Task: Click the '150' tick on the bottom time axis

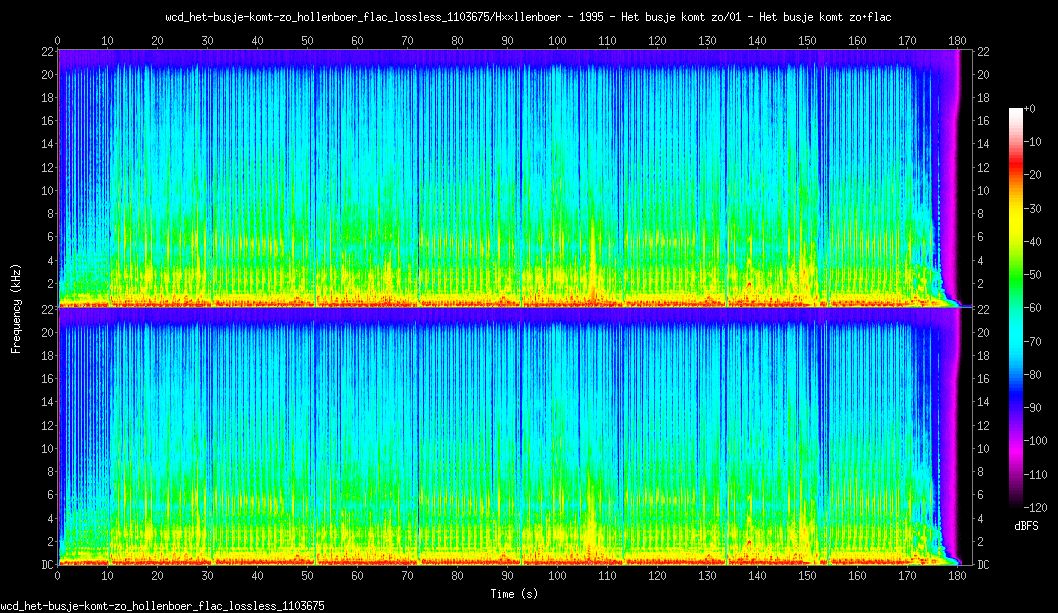Action: tap(807, 576)
